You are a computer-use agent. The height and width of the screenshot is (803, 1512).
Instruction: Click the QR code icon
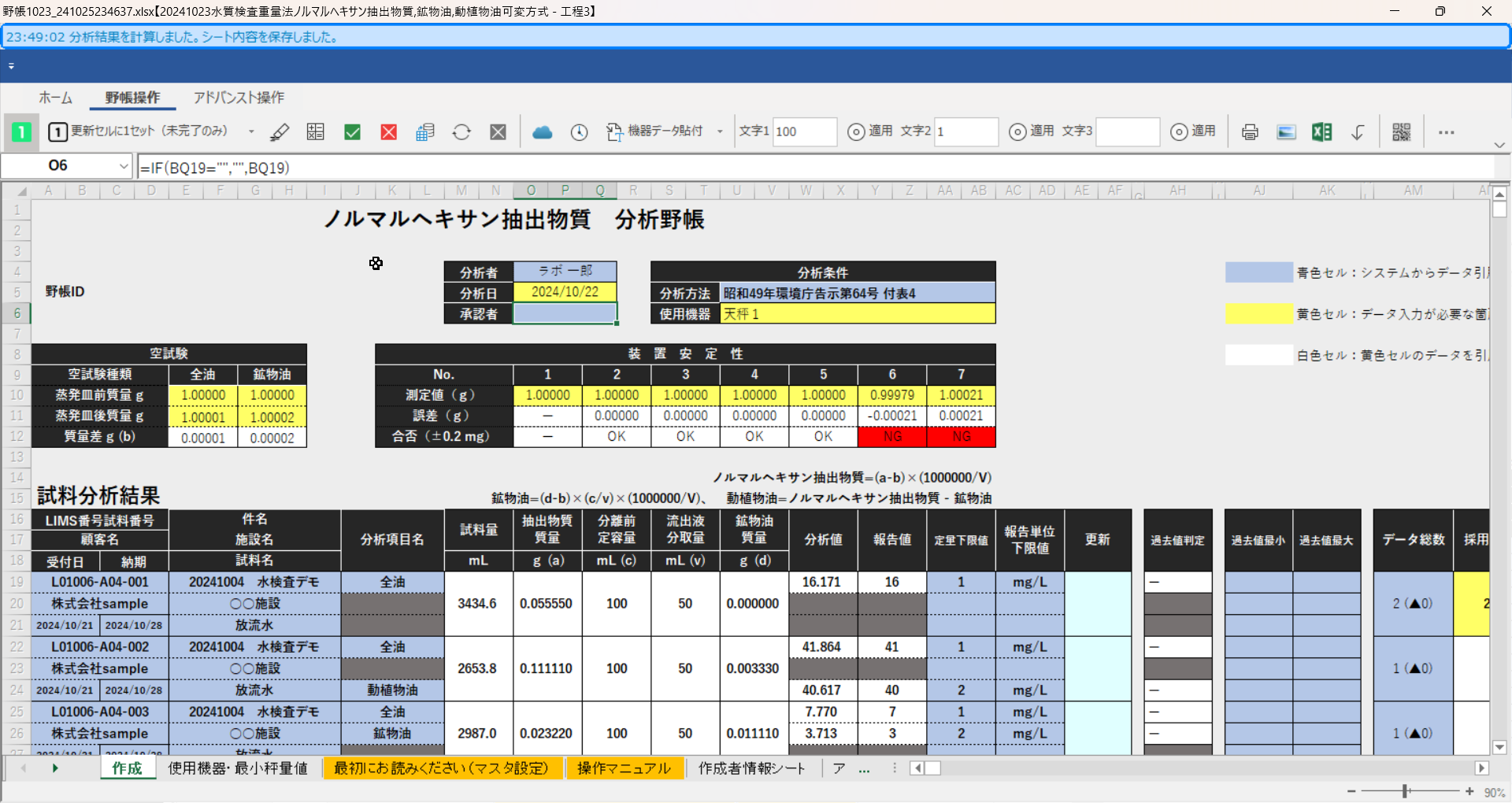1402,131
